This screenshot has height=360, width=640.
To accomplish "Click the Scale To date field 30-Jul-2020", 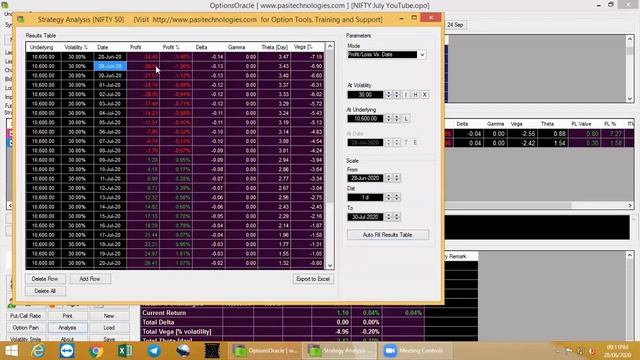I will point(365,217).
